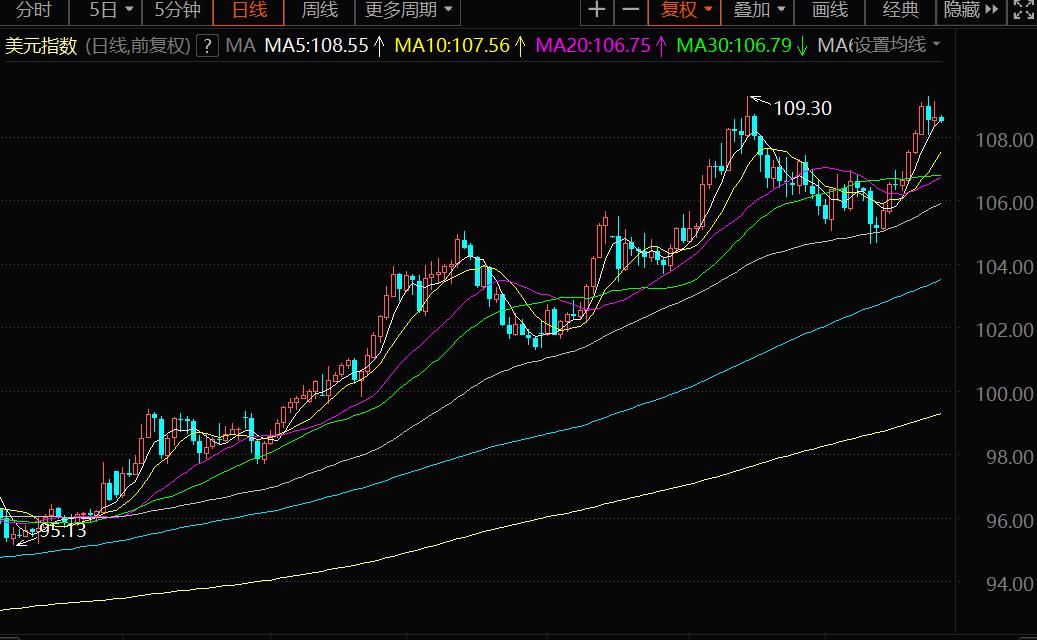Expand the 更多周期 dropdown
This screenshot has height=640, width=1037.
(408, 10)
